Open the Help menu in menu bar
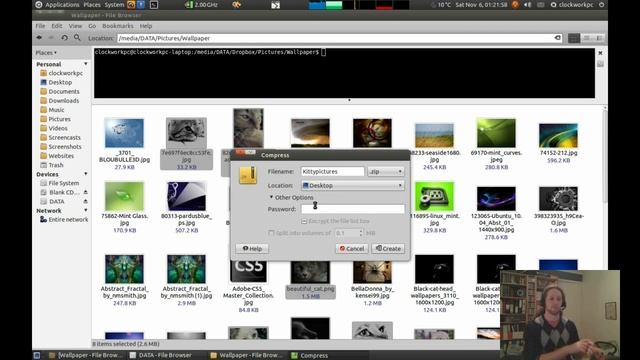Screen dimensions: 640x360 (x=146, y=26)
